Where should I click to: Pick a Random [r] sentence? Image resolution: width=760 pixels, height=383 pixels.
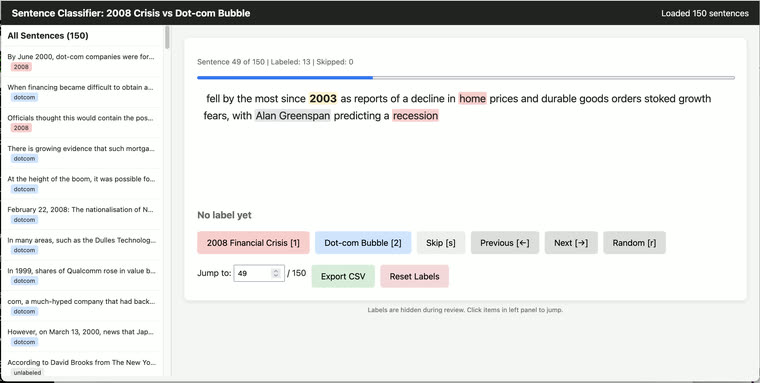click(x=634, y=242)
